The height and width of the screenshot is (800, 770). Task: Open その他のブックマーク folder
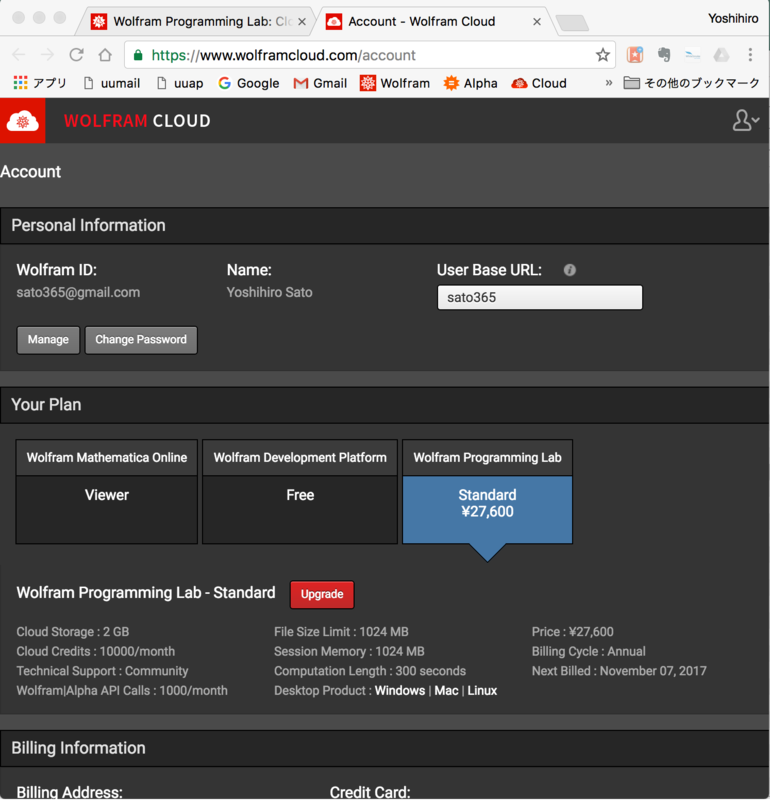691,83
